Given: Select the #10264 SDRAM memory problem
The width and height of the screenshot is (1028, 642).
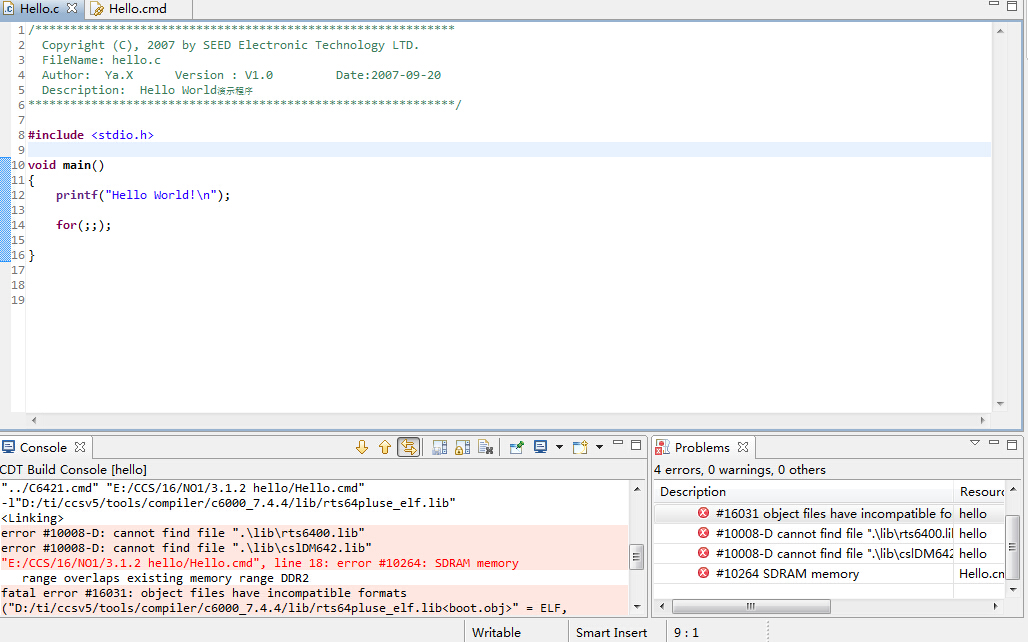Looking at the screenshot, I should point(786,574).
